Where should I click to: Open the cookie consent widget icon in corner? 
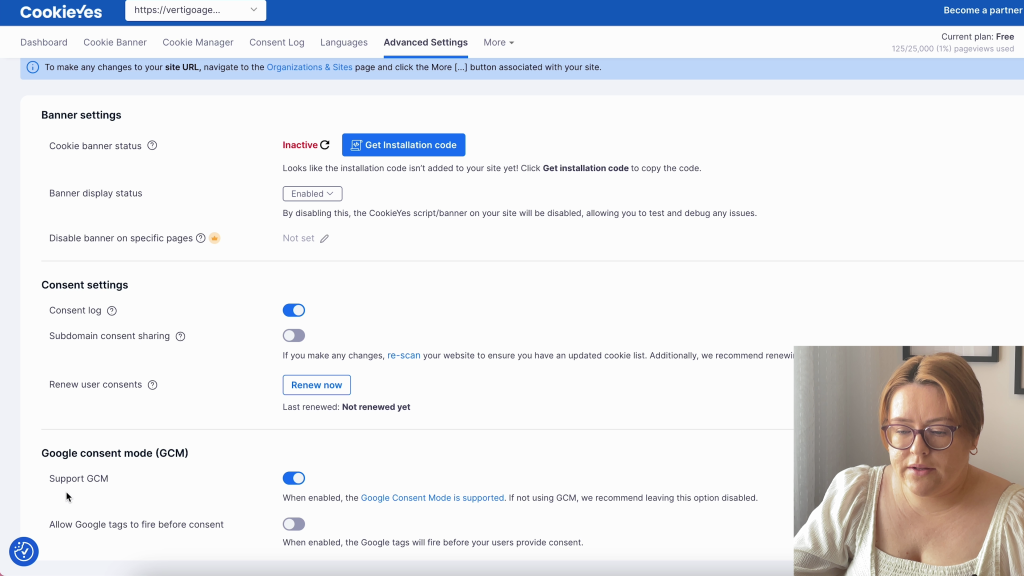click(23, 551)
